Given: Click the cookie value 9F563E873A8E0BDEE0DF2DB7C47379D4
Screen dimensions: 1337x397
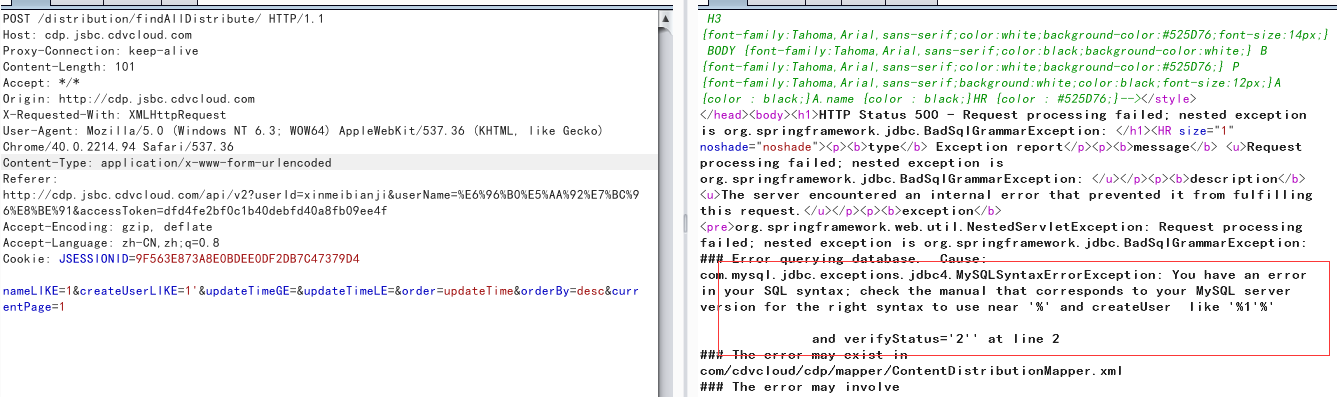Looking at the screenshot, I should point(248,259).
